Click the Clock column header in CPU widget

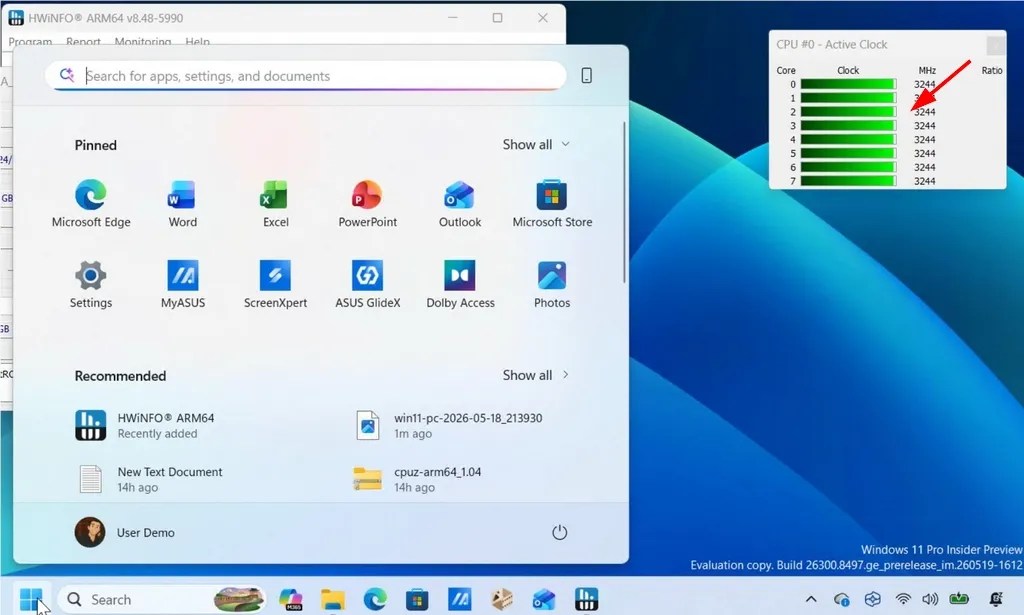[x=848, y=71]
